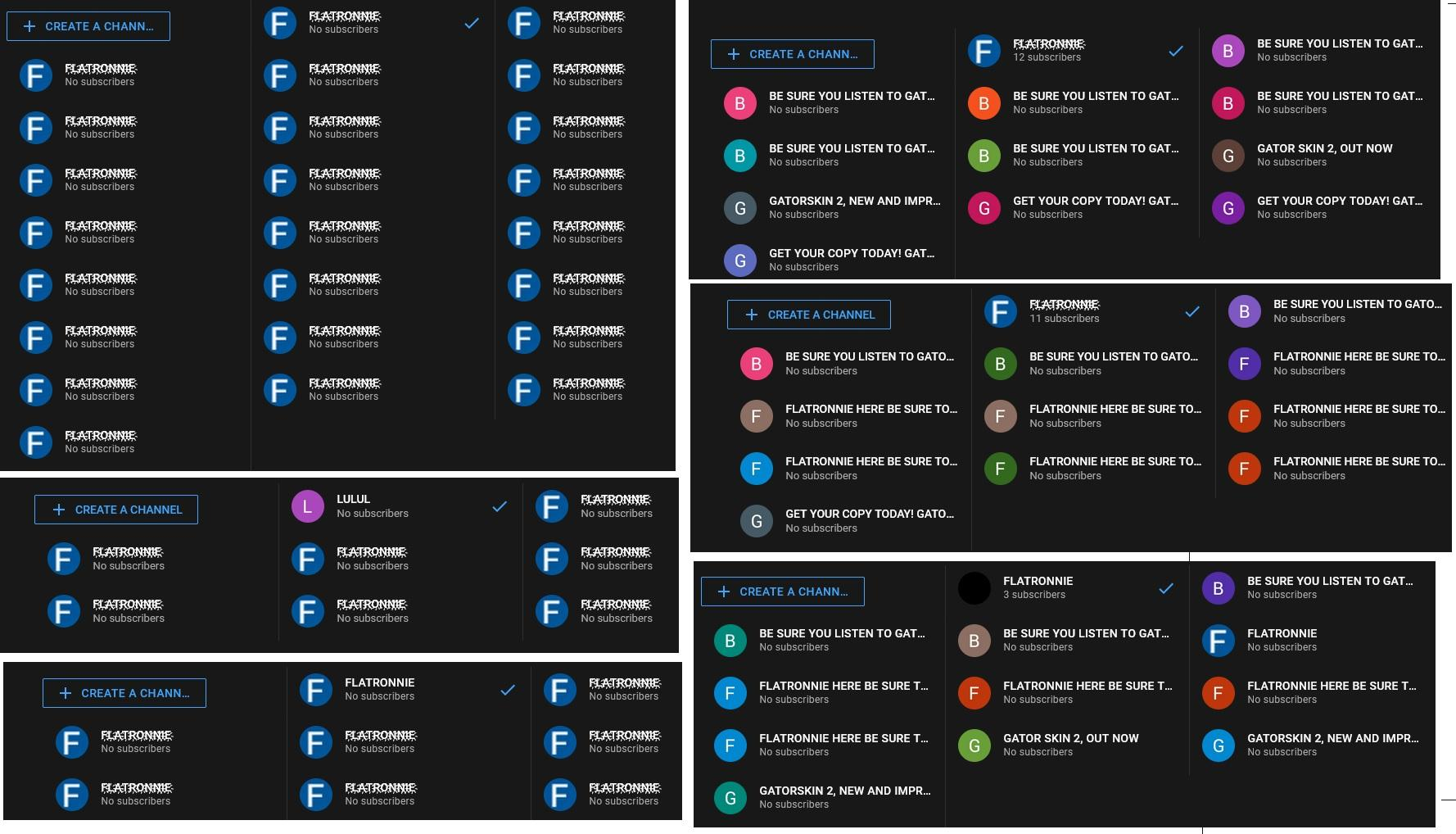Viewport: 1456px width, 834px height.
Task: Select blue G avatar of GATORSKIN 2, NEW AND IMPR…
Action: [1219, 746]
